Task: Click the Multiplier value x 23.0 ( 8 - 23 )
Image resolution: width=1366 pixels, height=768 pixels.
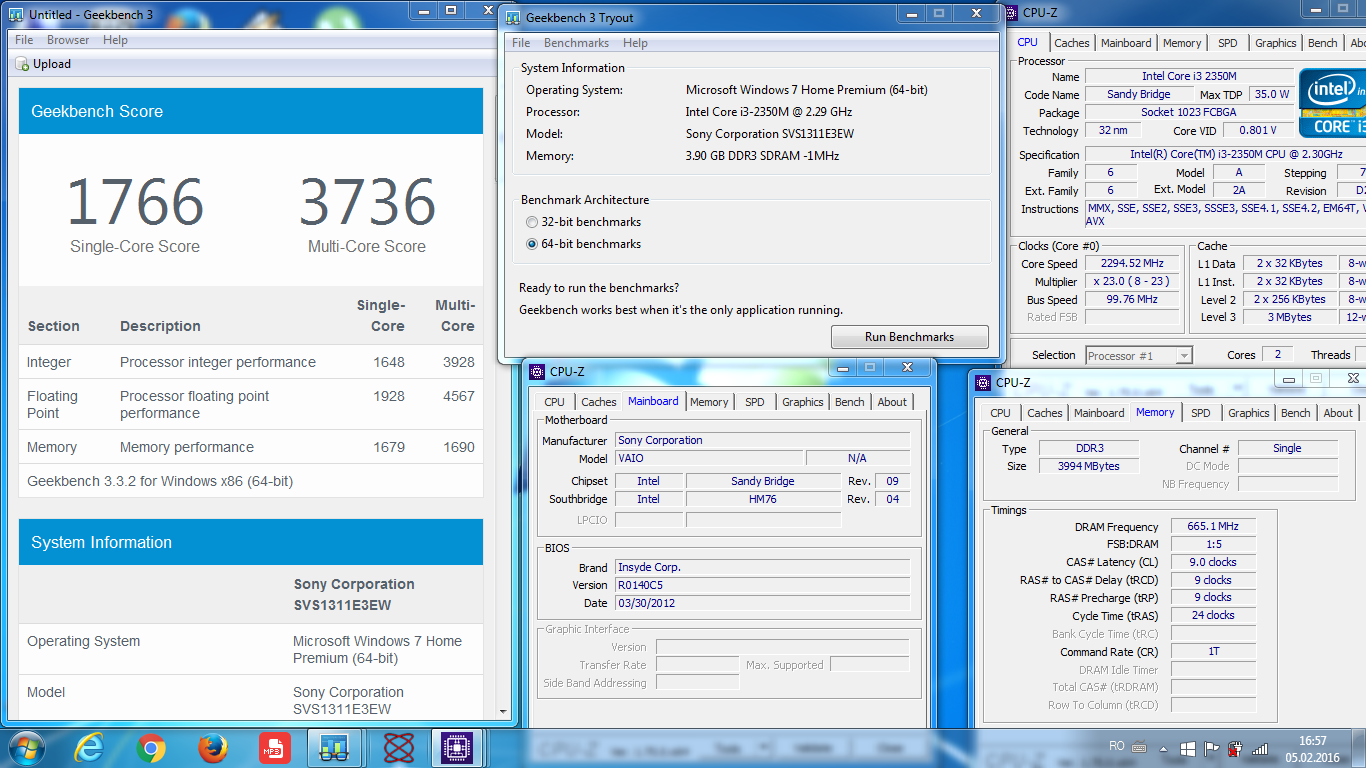Action: (1132, 282)
